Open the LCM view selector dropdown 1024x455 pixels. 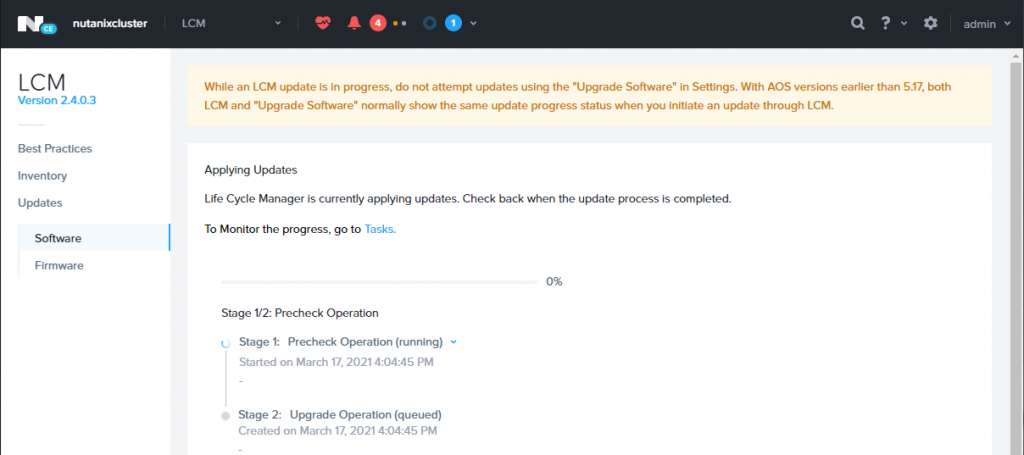232,24
